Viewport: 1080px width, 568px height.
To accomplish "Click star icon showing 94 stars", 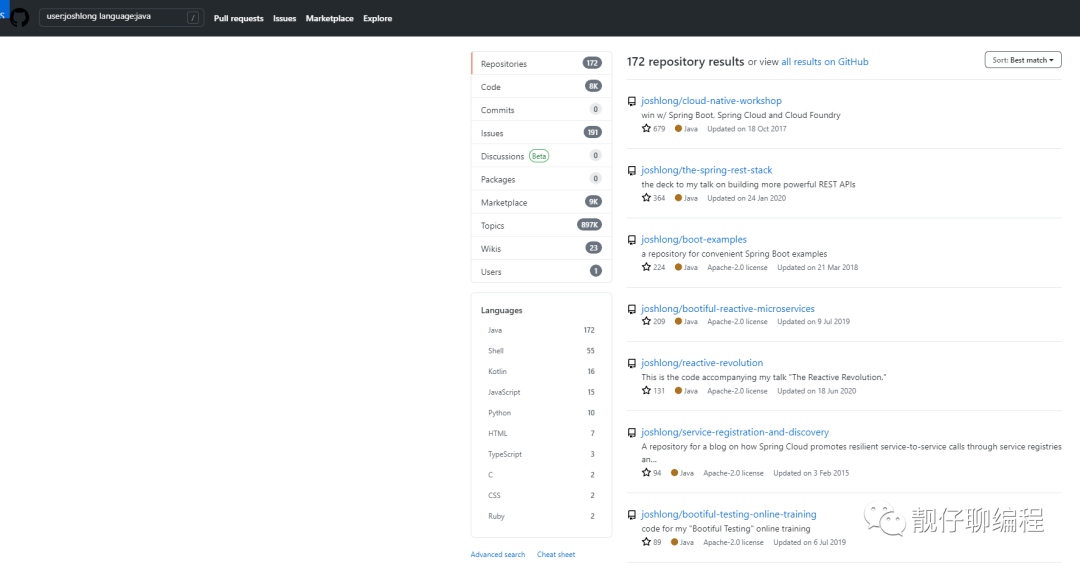I will point(646,472).
